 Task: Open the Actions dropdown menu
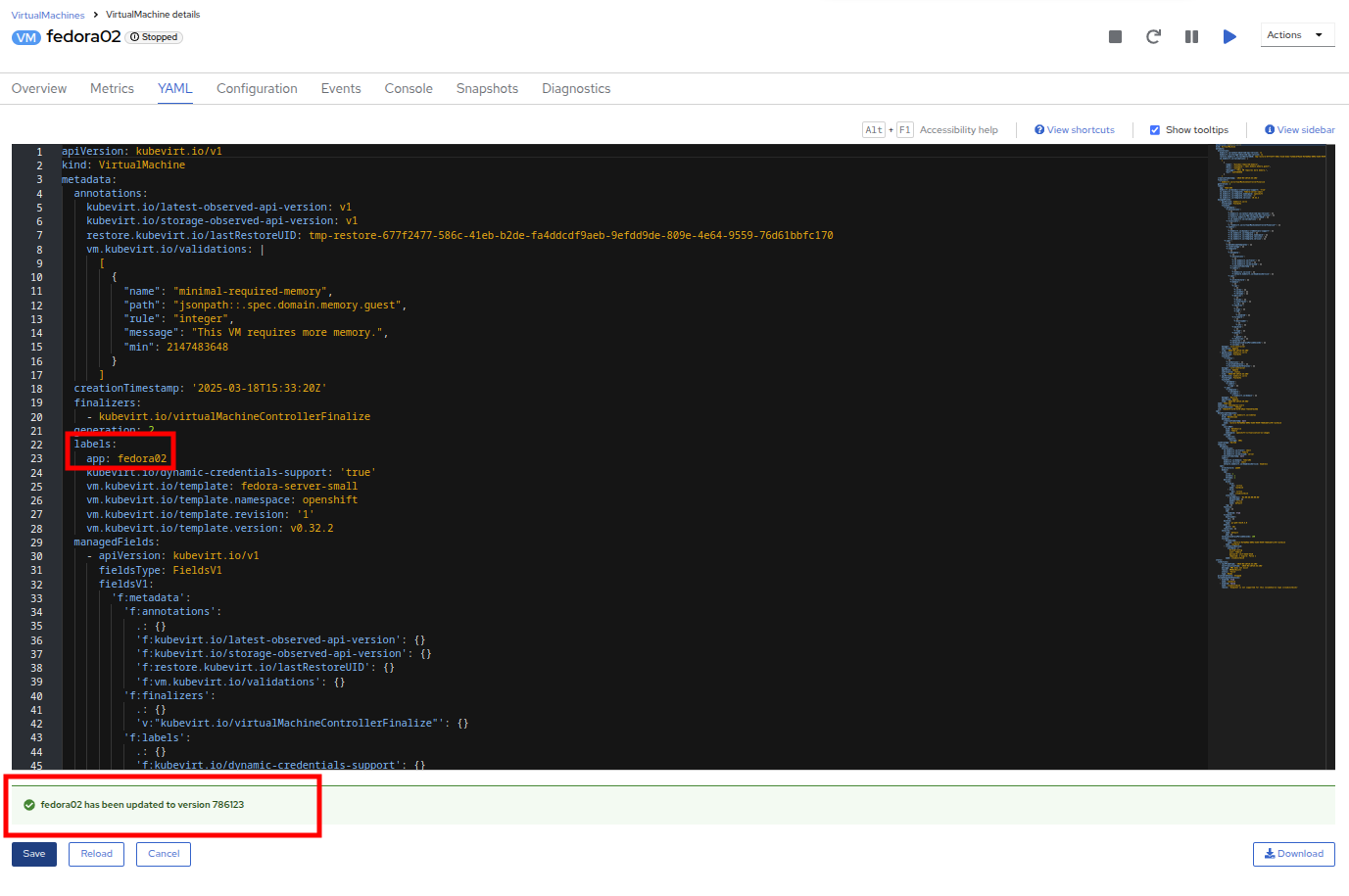(x=1296, y=35)
